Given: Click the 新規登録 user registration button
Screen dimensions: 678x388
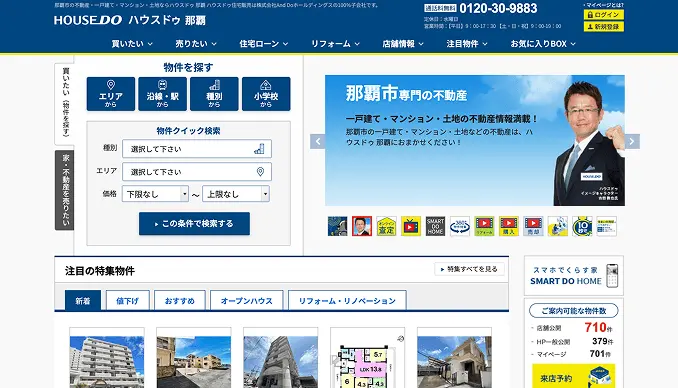Looking at the screenshot, I should coord(604,27).
